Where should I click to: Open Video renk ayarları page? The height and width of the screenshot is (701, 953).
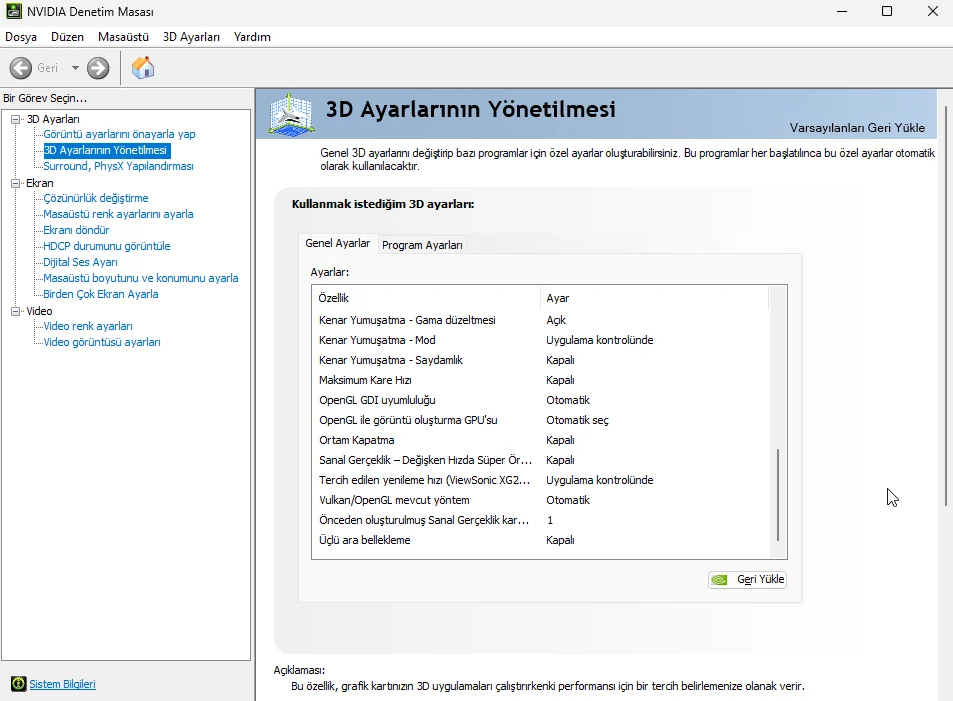coord(88,326)
